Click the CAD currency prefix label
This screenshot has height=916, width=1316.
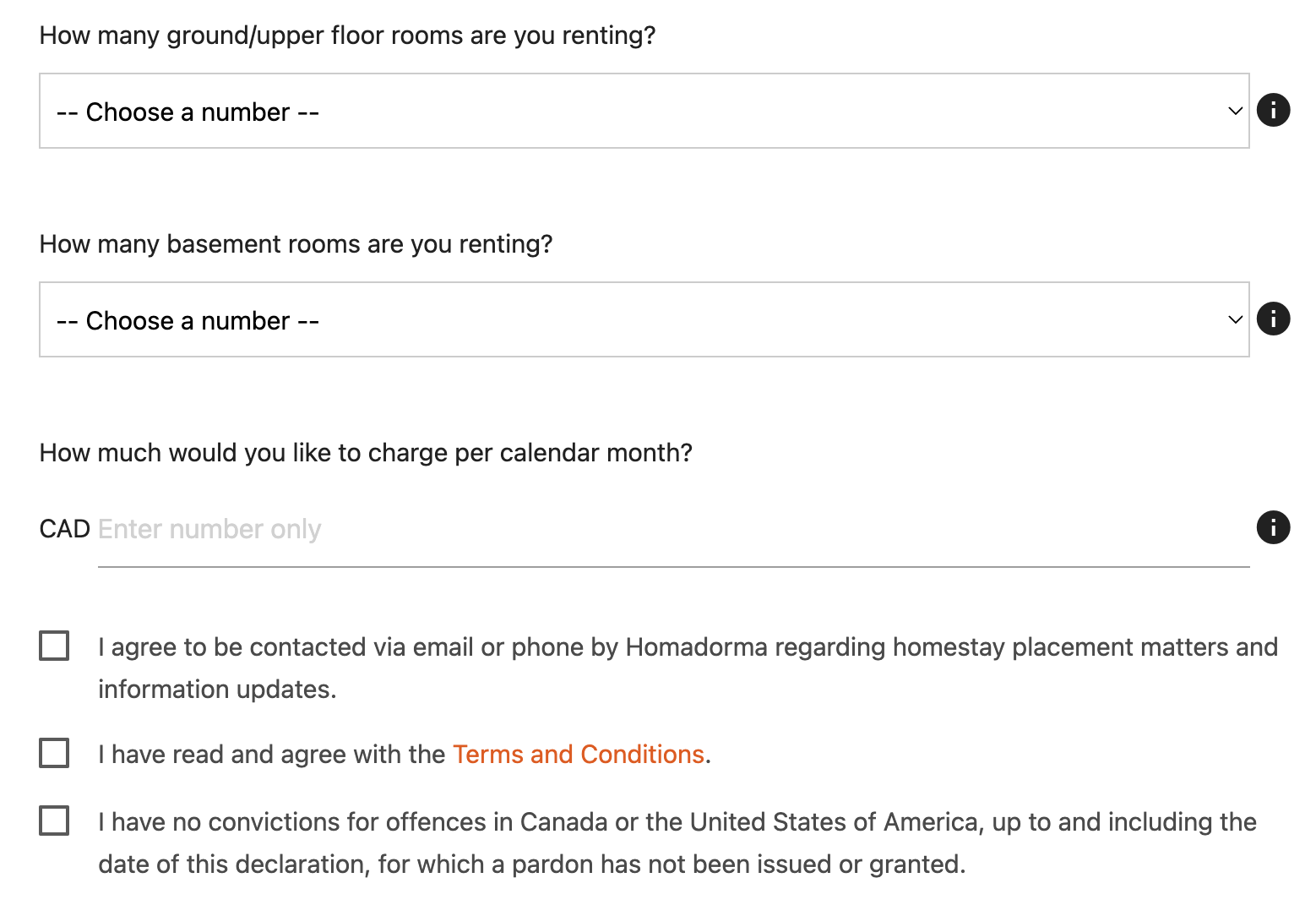[64, 530]
